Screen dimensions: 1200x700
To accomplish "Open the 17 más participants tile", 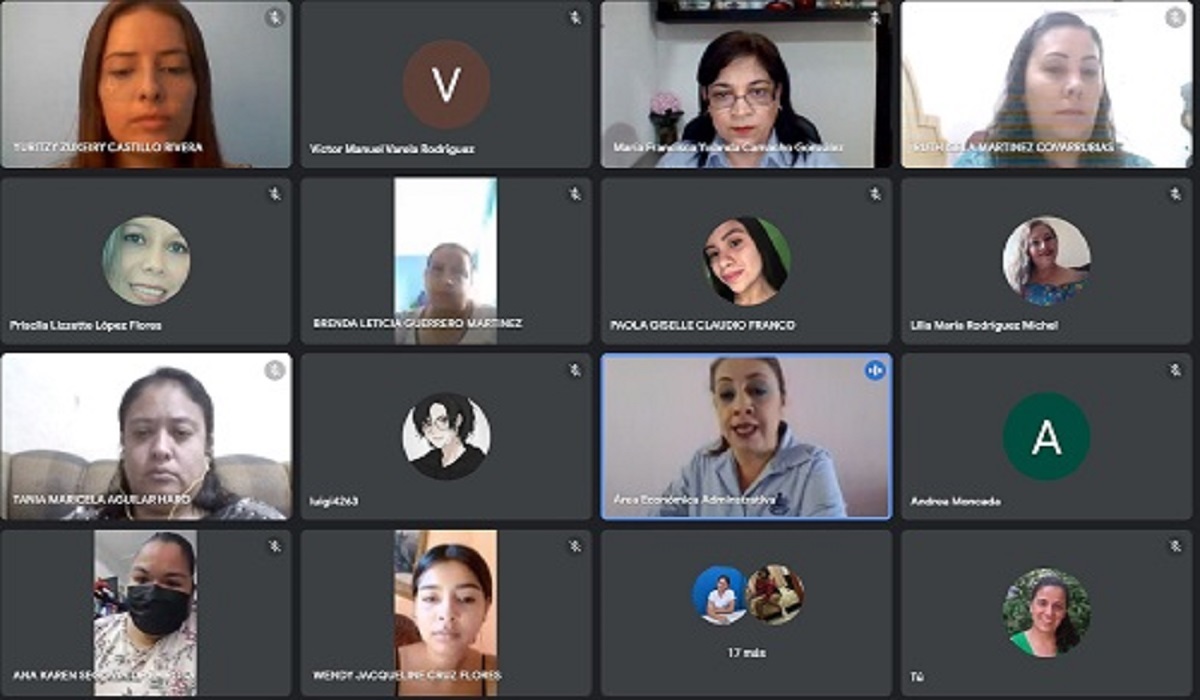I will tap(746, 613).
